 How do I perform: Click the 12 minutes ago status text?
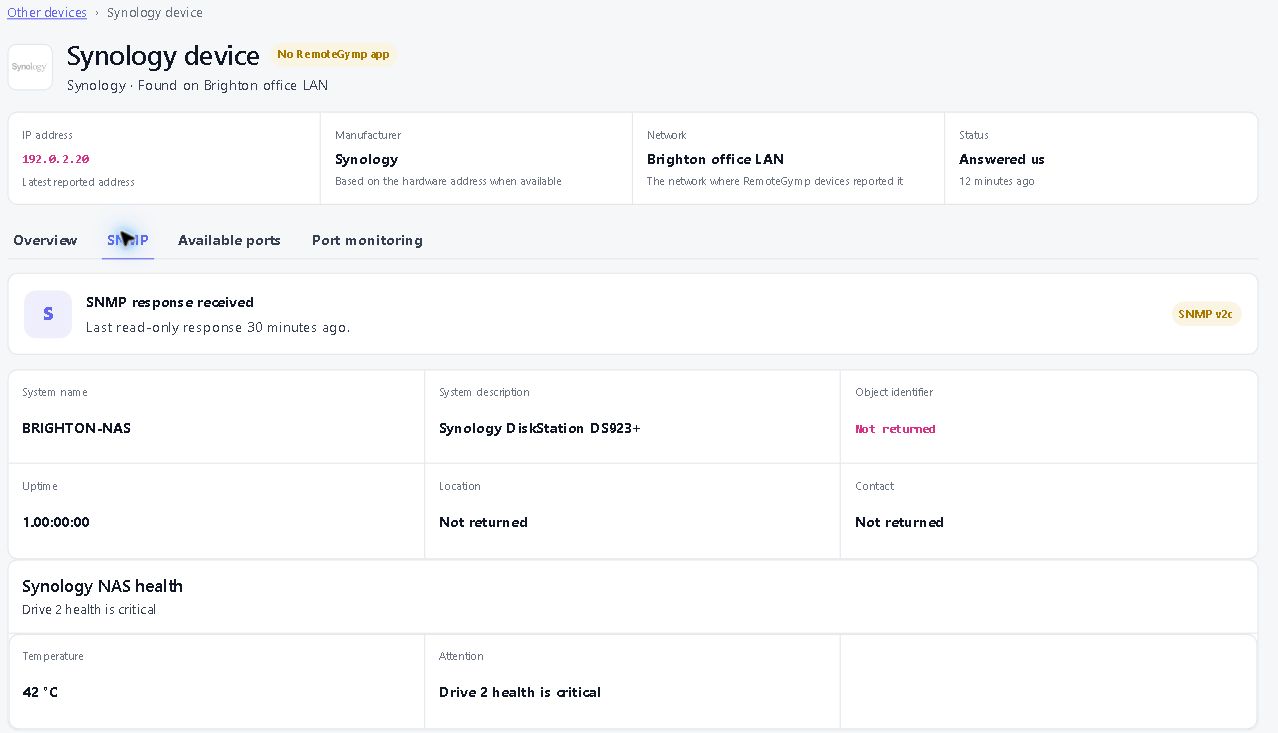click(x=997, y=181)
